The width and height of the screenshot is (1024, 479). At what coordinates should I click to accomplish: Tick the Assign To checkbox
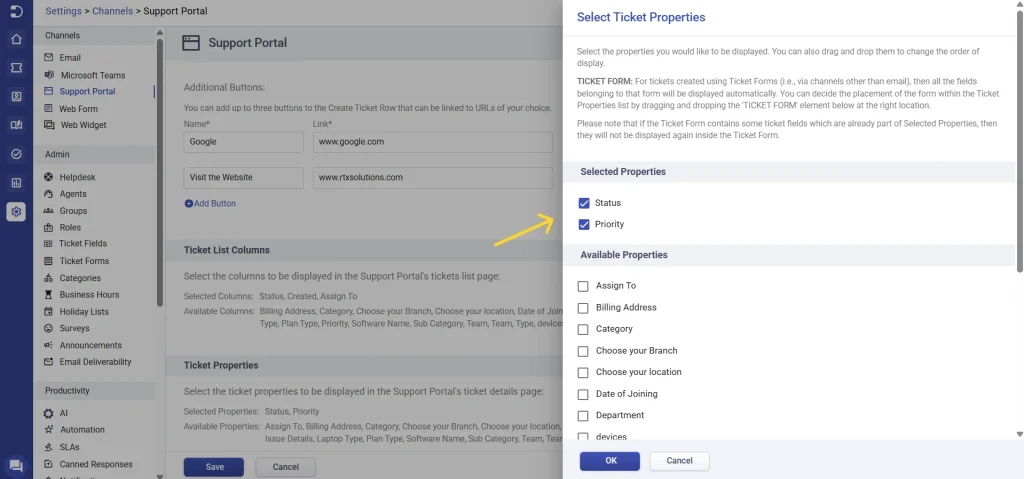(x=583, y=286)
